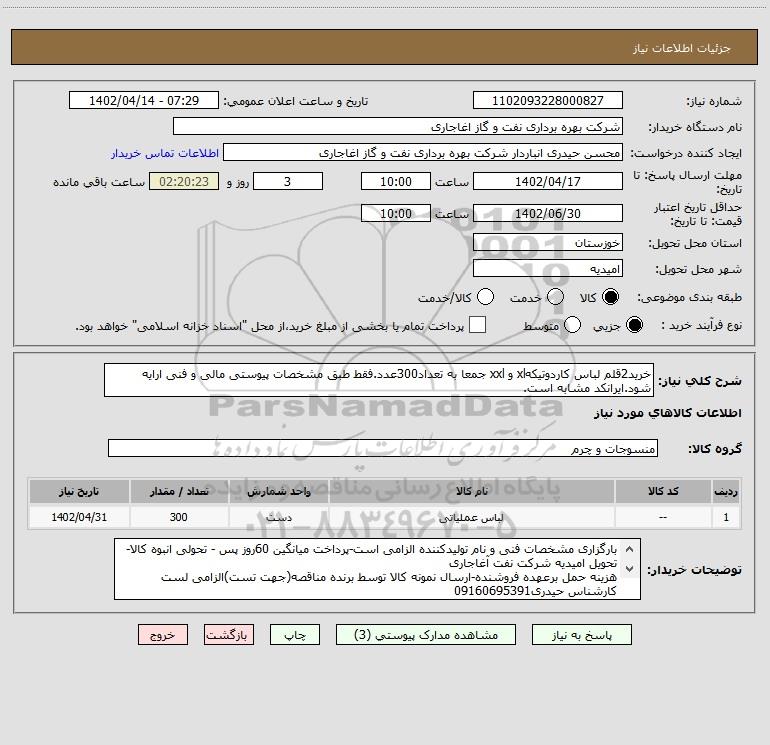
Task: Click the جزئیات اطلاعات نیاز header title
Action: (682, 48)
